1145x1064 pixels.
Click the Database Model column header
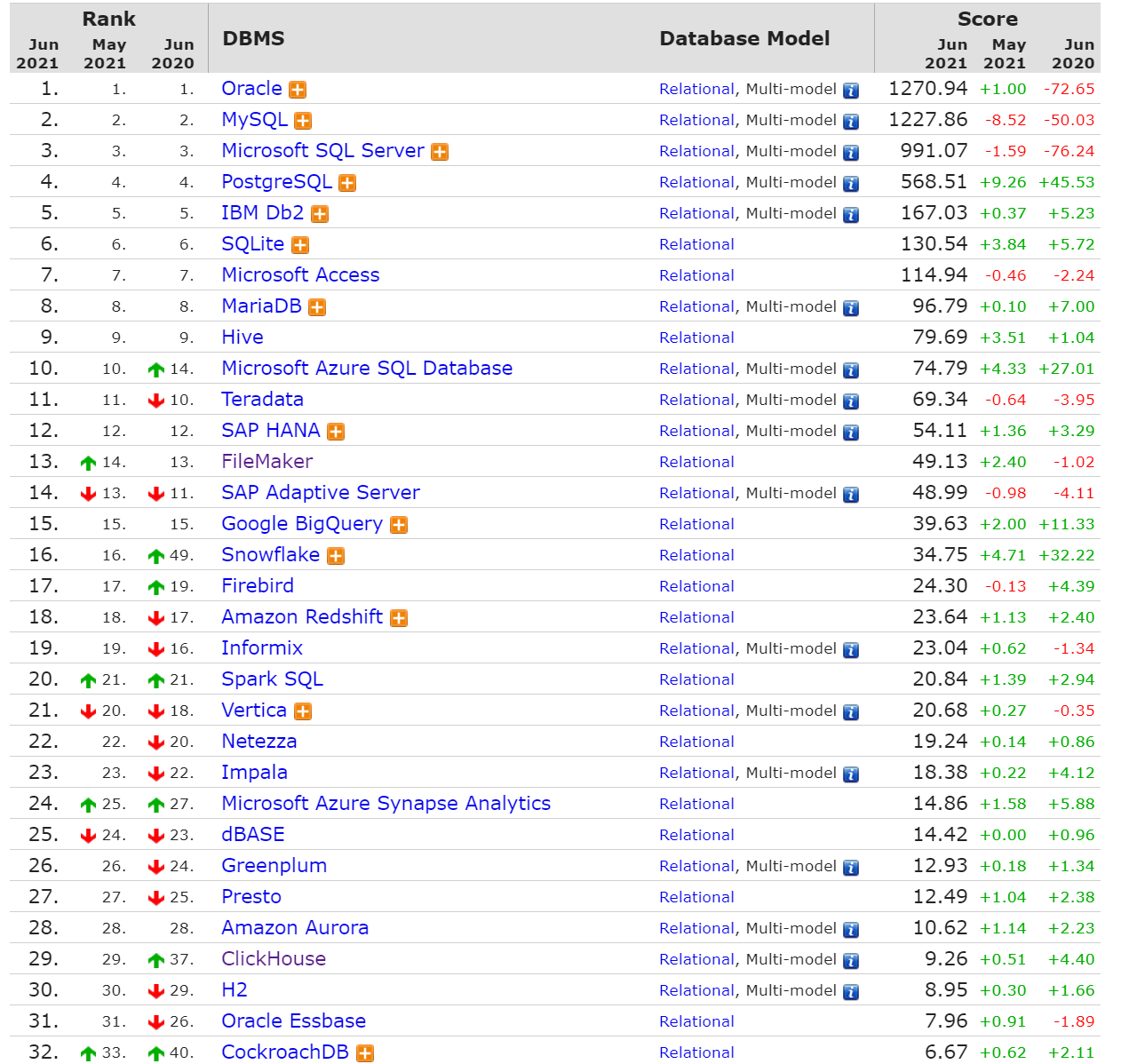(744, 38)
